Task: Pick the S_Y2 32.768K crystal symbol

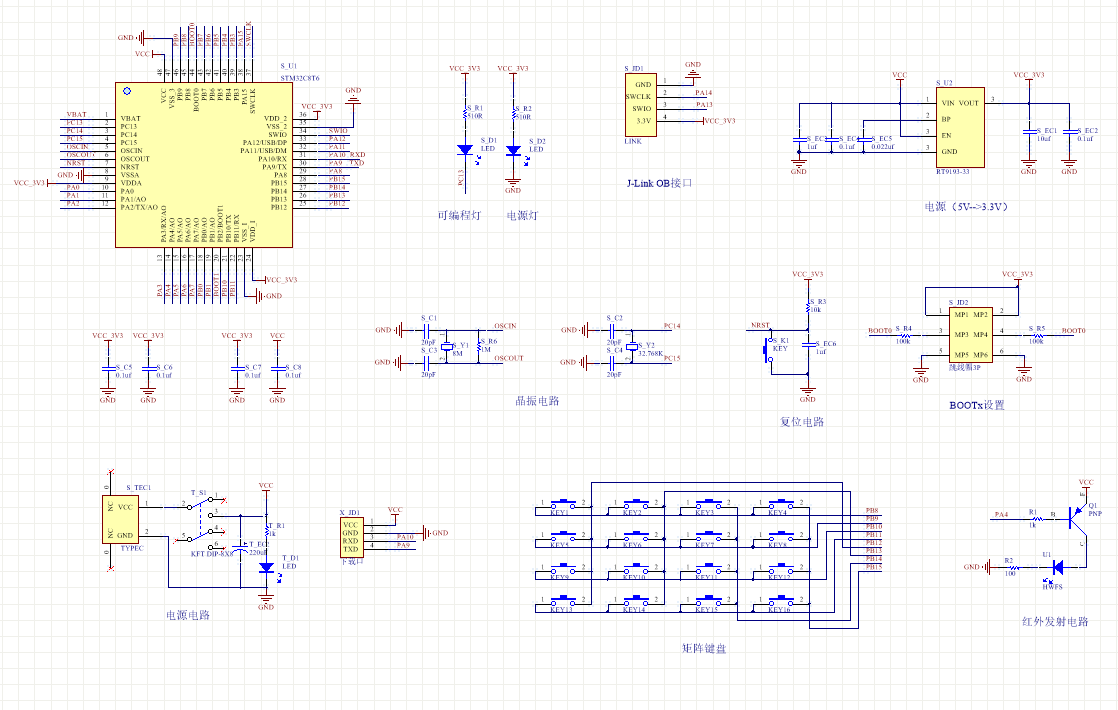Action: [x=631, y=345]
